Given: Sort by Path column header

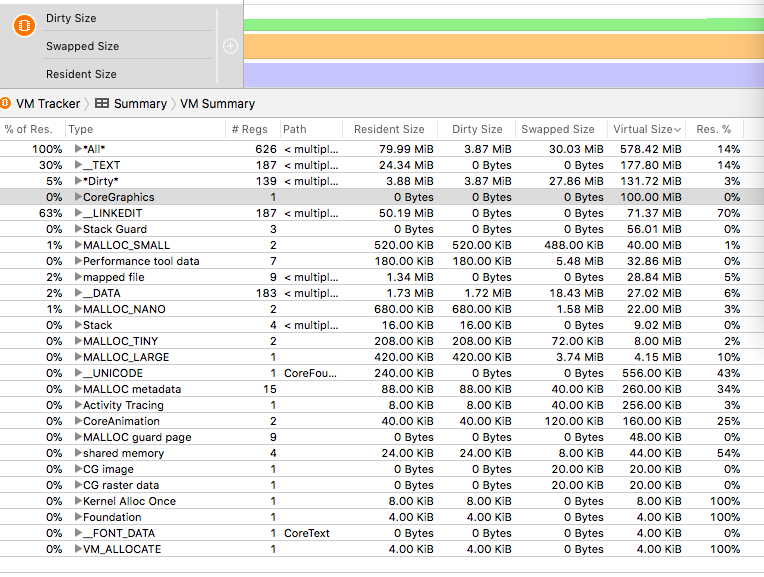Looking at the screenshot, I should pyautogui.click(x=295, y=129).
